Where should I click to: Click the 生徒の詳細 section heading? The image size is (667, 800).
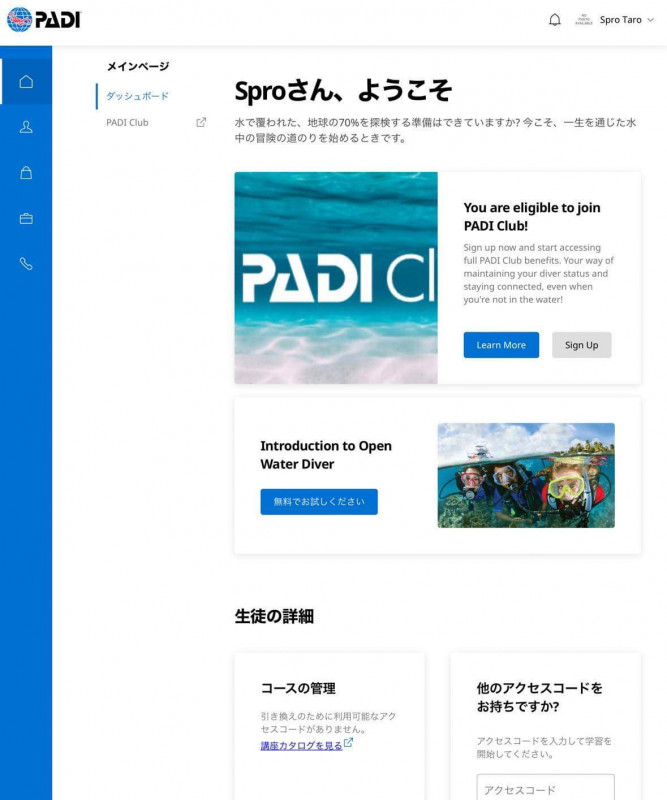[x=274, y=616]
